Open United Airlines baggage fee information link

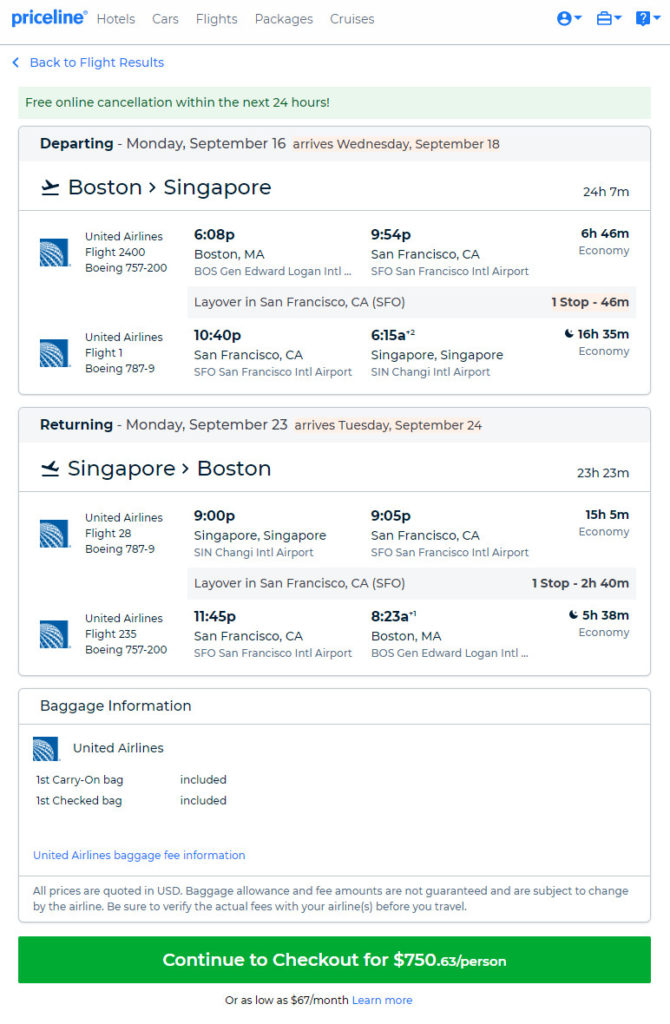tap(139, 855)
